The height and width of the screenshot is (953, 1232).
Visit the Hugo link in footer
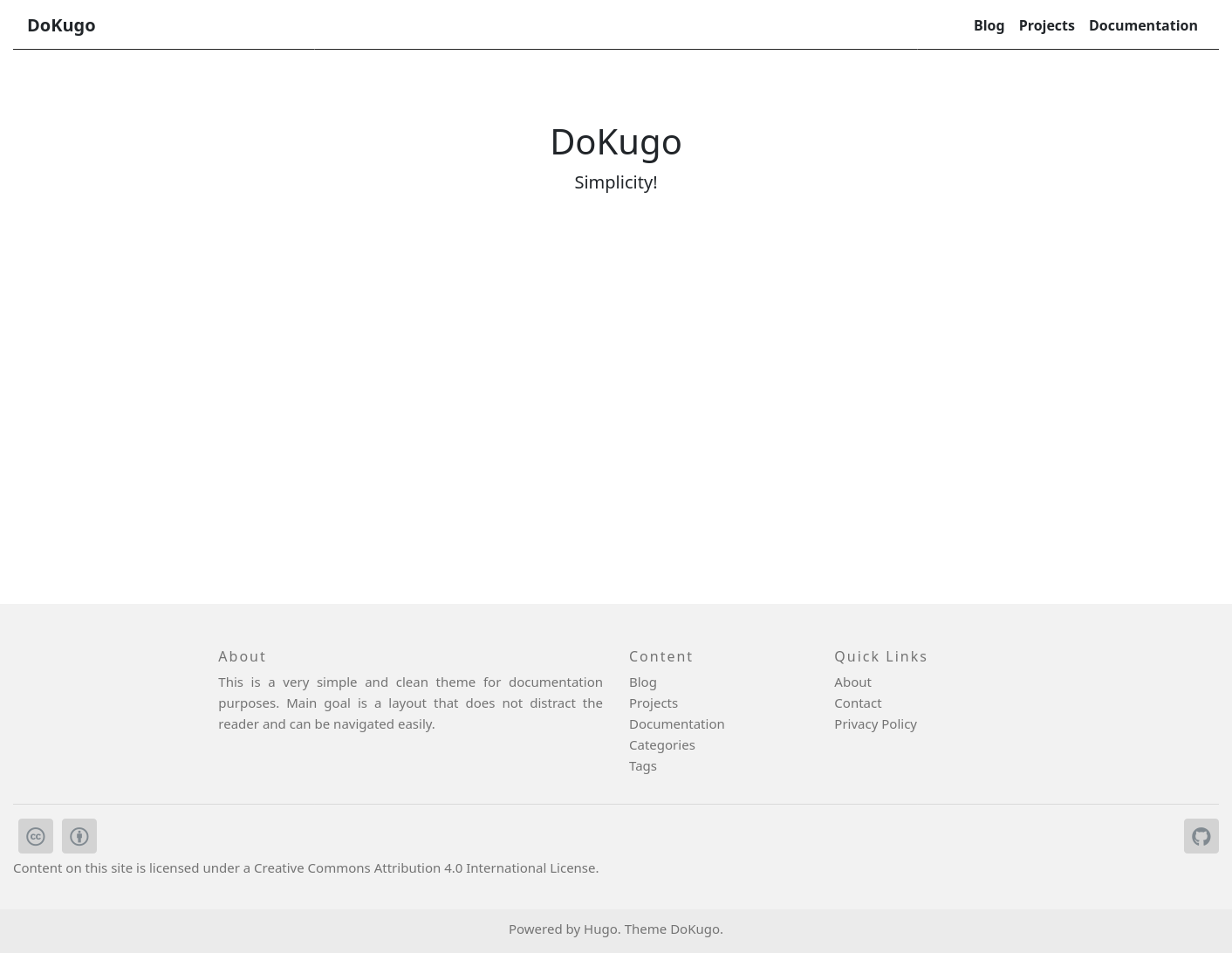click(600, 929)
